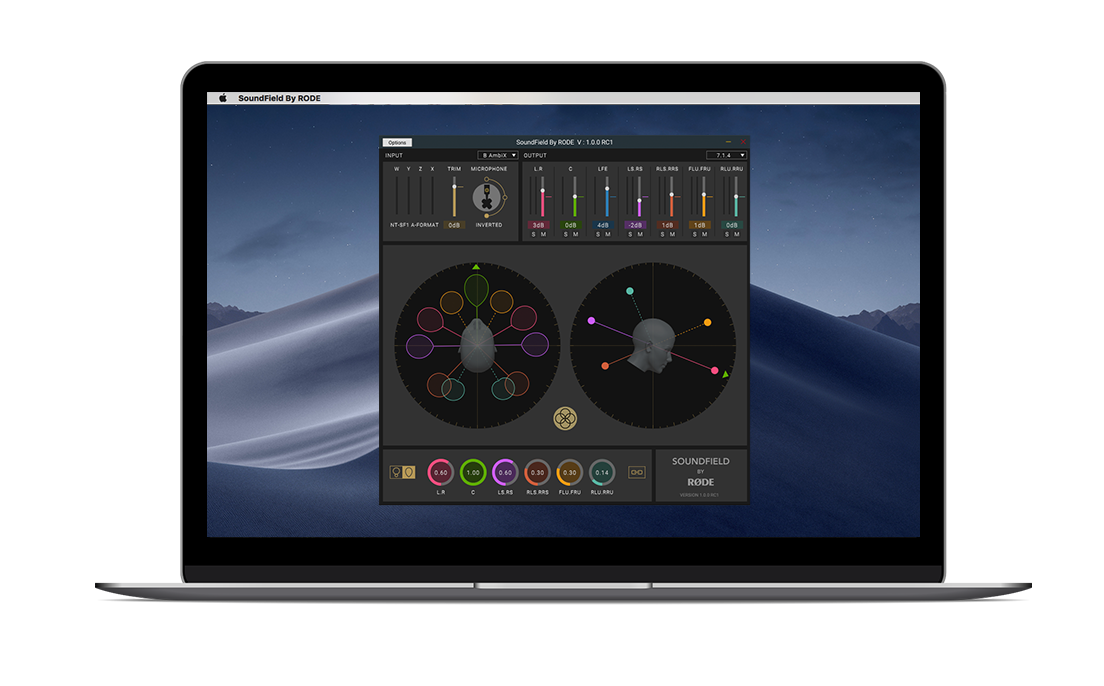The height and width of the screenshot is (686, 1104).
Task: Select the left purple lobe in top-view polar display
Action: [420, 346]
